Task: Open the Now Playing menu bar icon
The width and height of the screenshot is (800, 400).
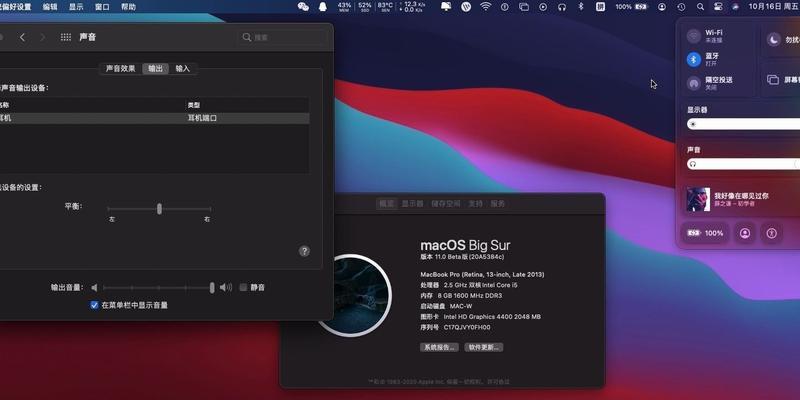Action: 543,7
